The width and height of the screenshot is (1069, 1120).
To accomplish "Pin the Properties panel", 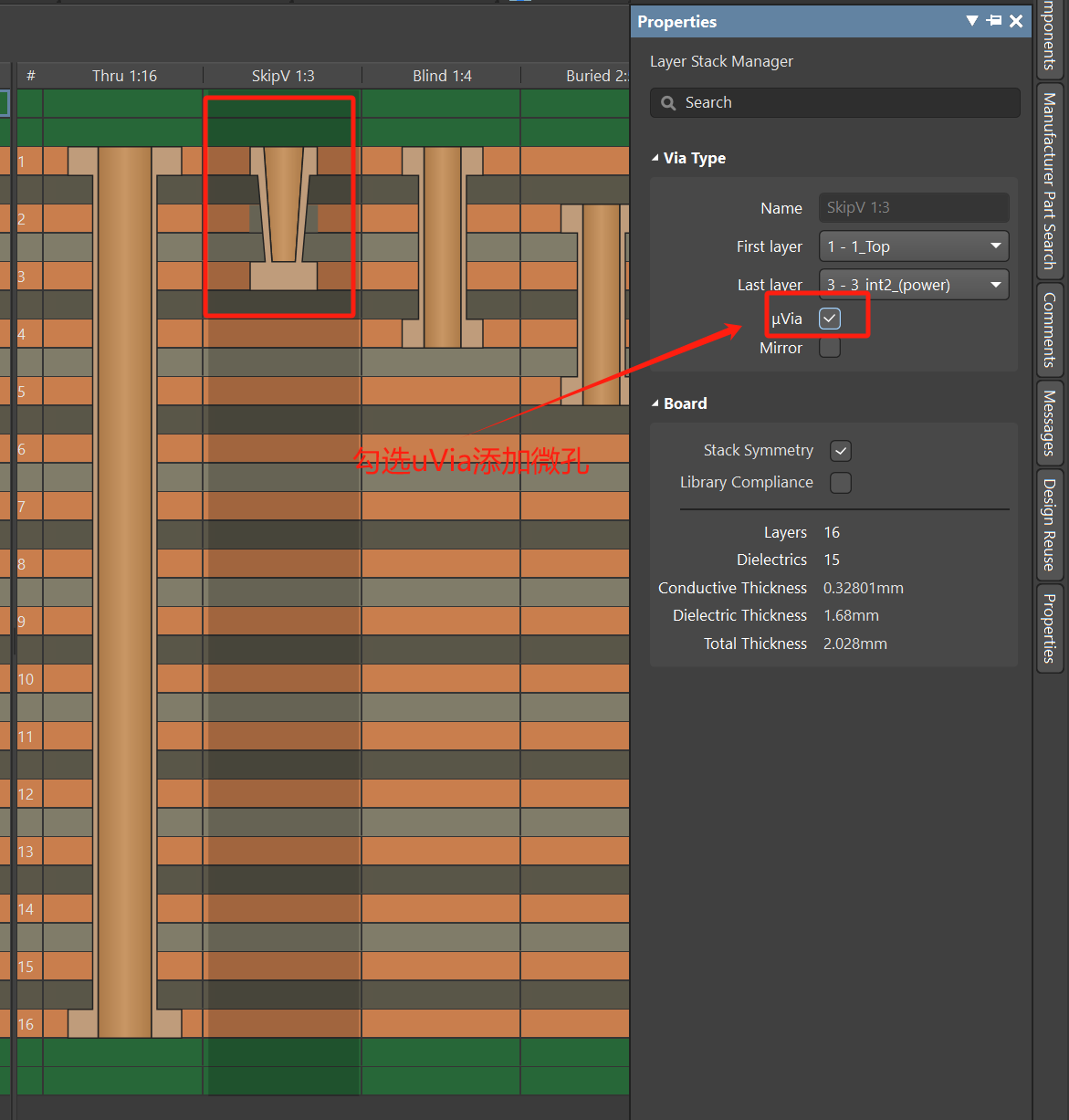I will coord(994,21).
